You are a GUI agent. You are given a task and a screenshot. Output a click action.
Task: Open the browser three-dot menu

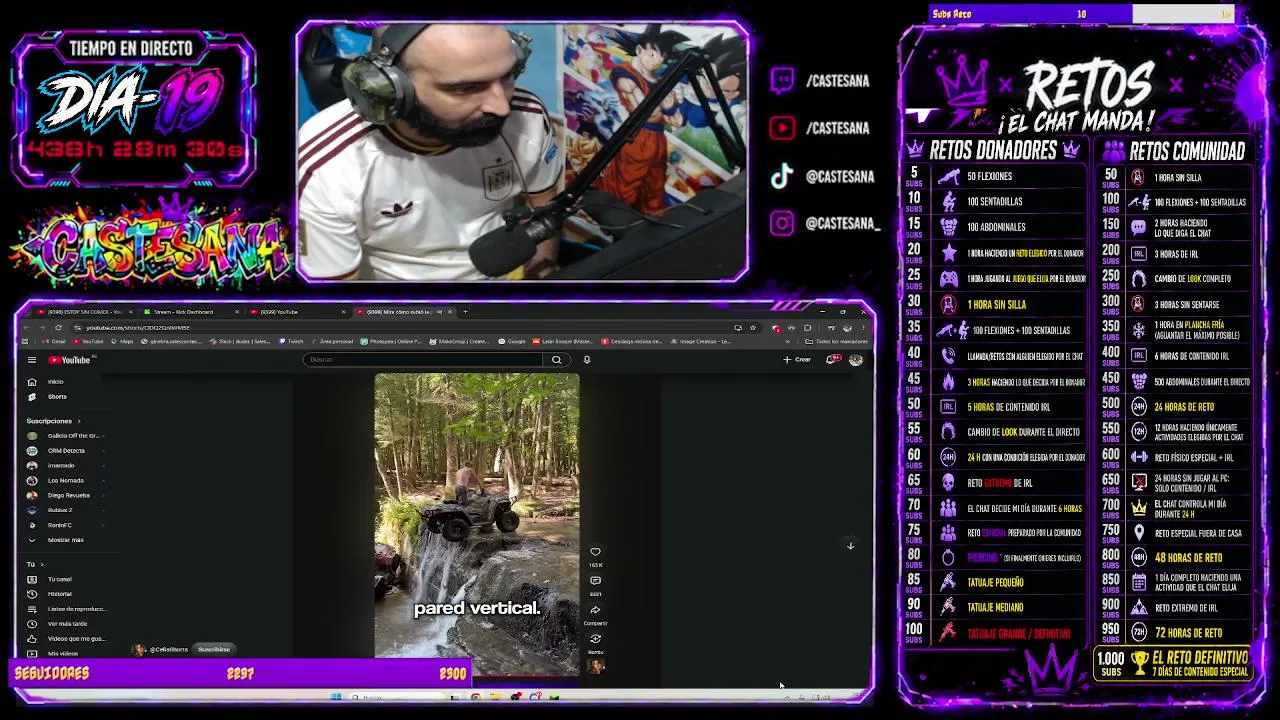[863, 328]
